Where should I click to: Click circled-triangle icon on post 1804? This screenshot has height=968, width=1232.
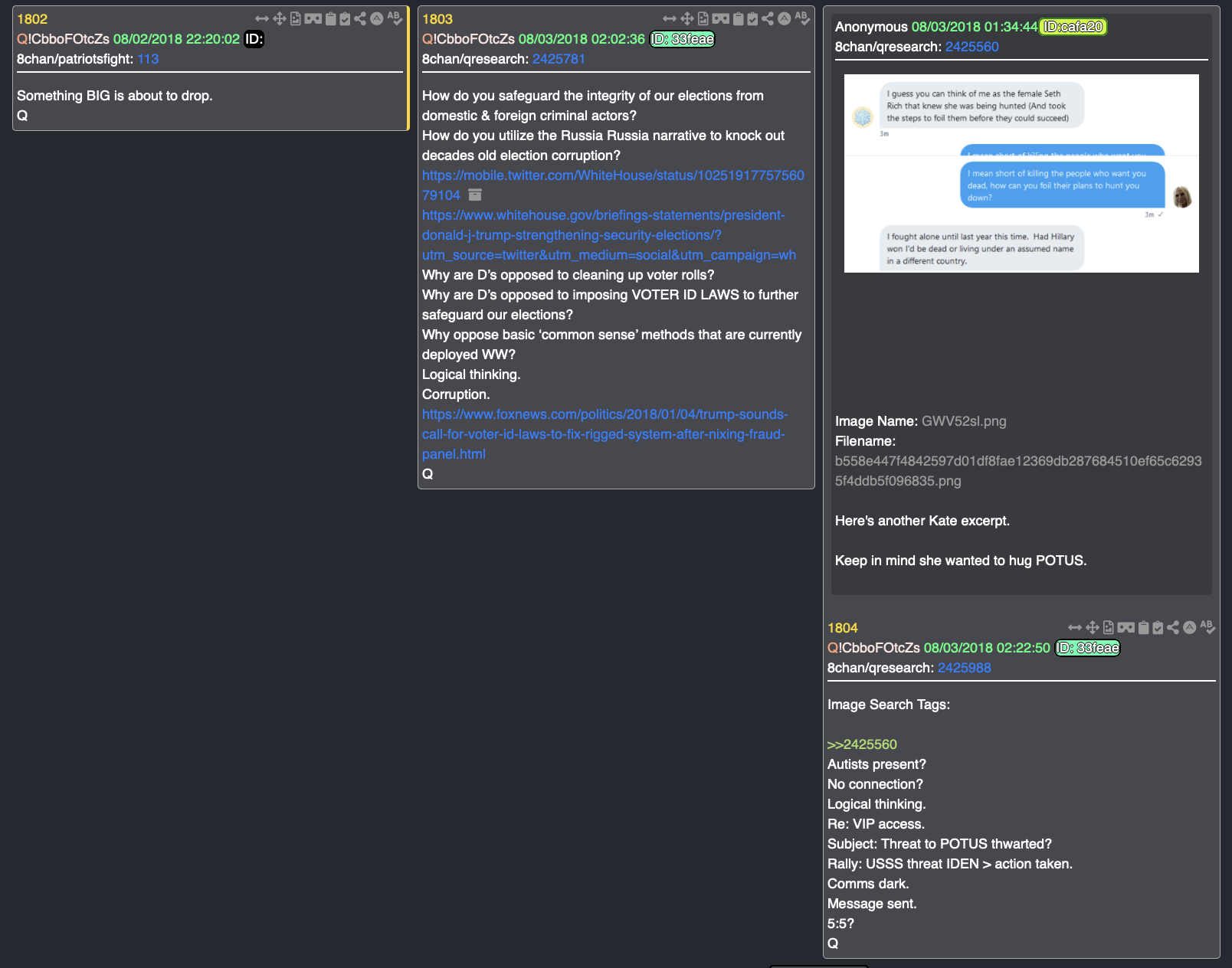click(x=1190, y=627)
